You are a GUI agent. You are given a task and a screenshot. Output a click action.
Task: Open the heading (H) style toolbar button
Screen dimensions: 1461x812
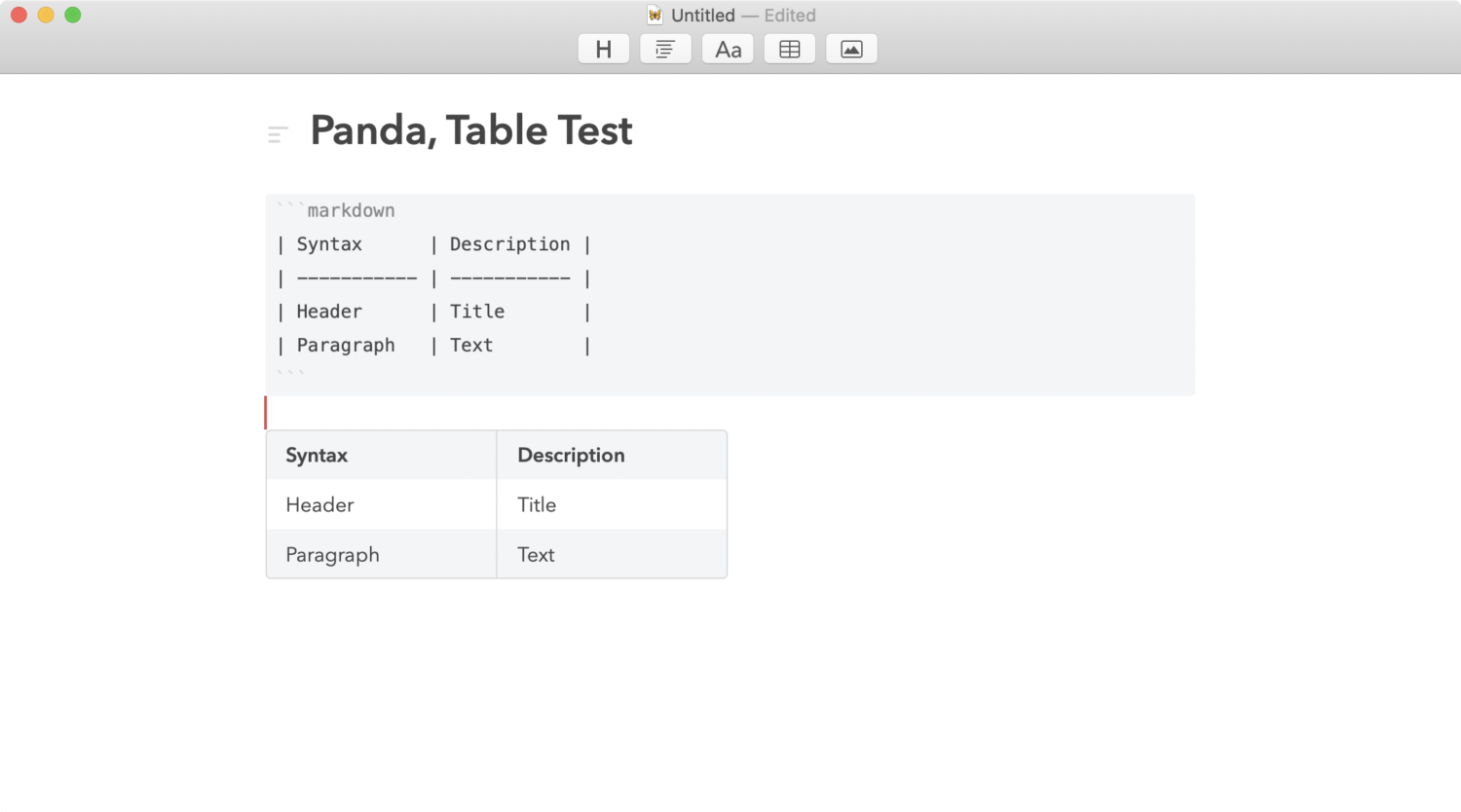point(604,49)
